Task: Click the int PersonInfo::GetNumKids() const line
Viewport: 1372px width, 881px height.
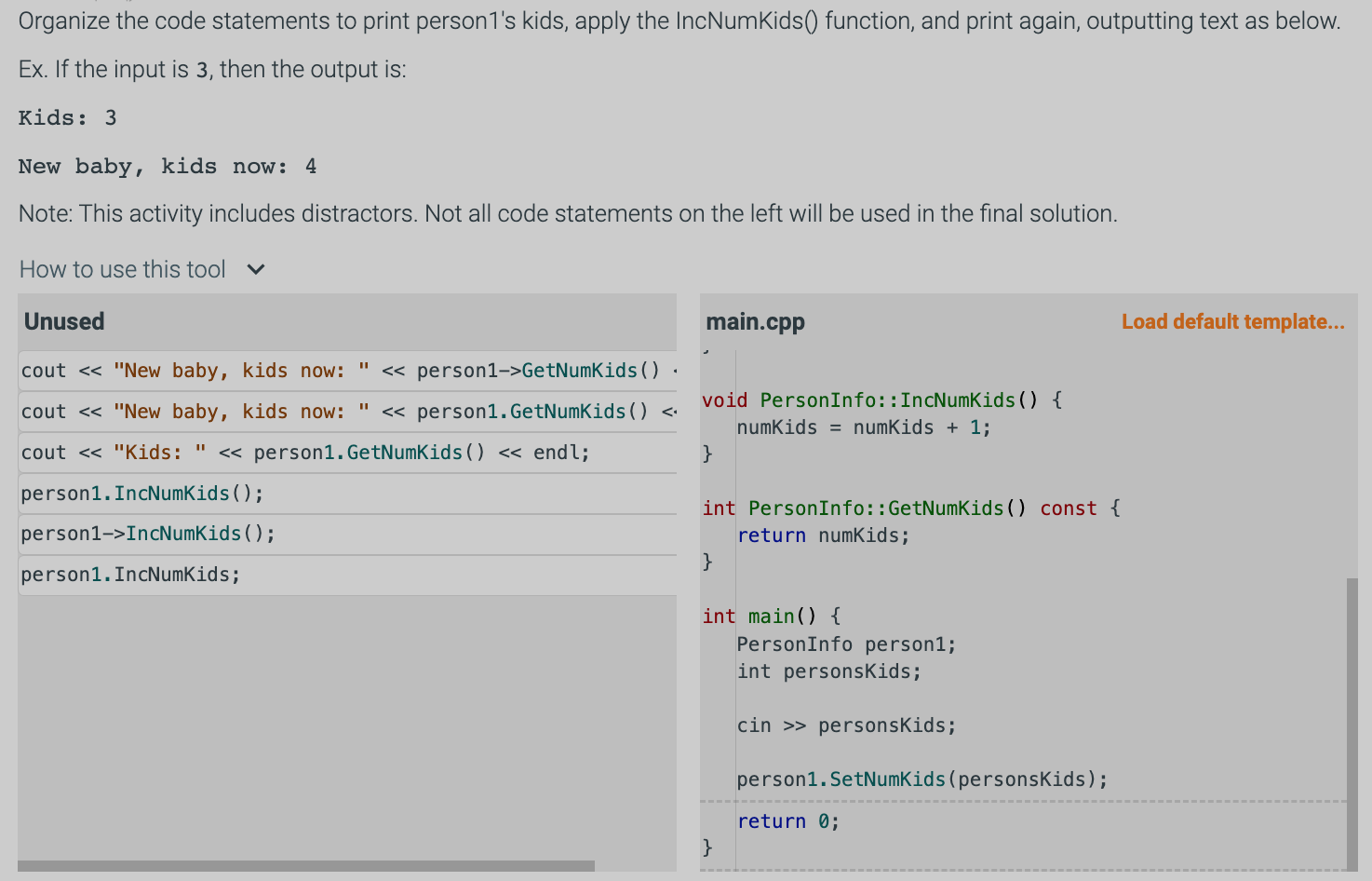Action: click(911, 508)
